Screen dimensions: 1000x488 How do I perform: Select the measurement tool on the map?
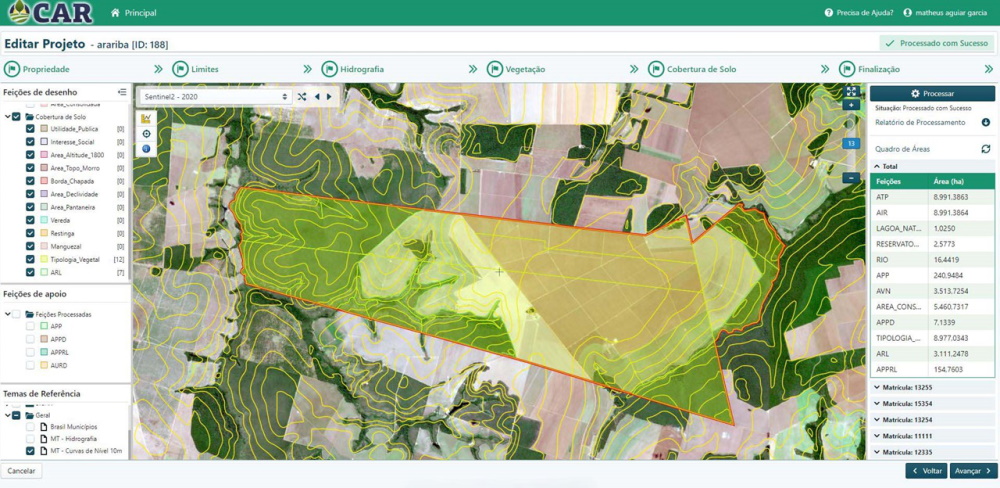[x=147, y=118]
